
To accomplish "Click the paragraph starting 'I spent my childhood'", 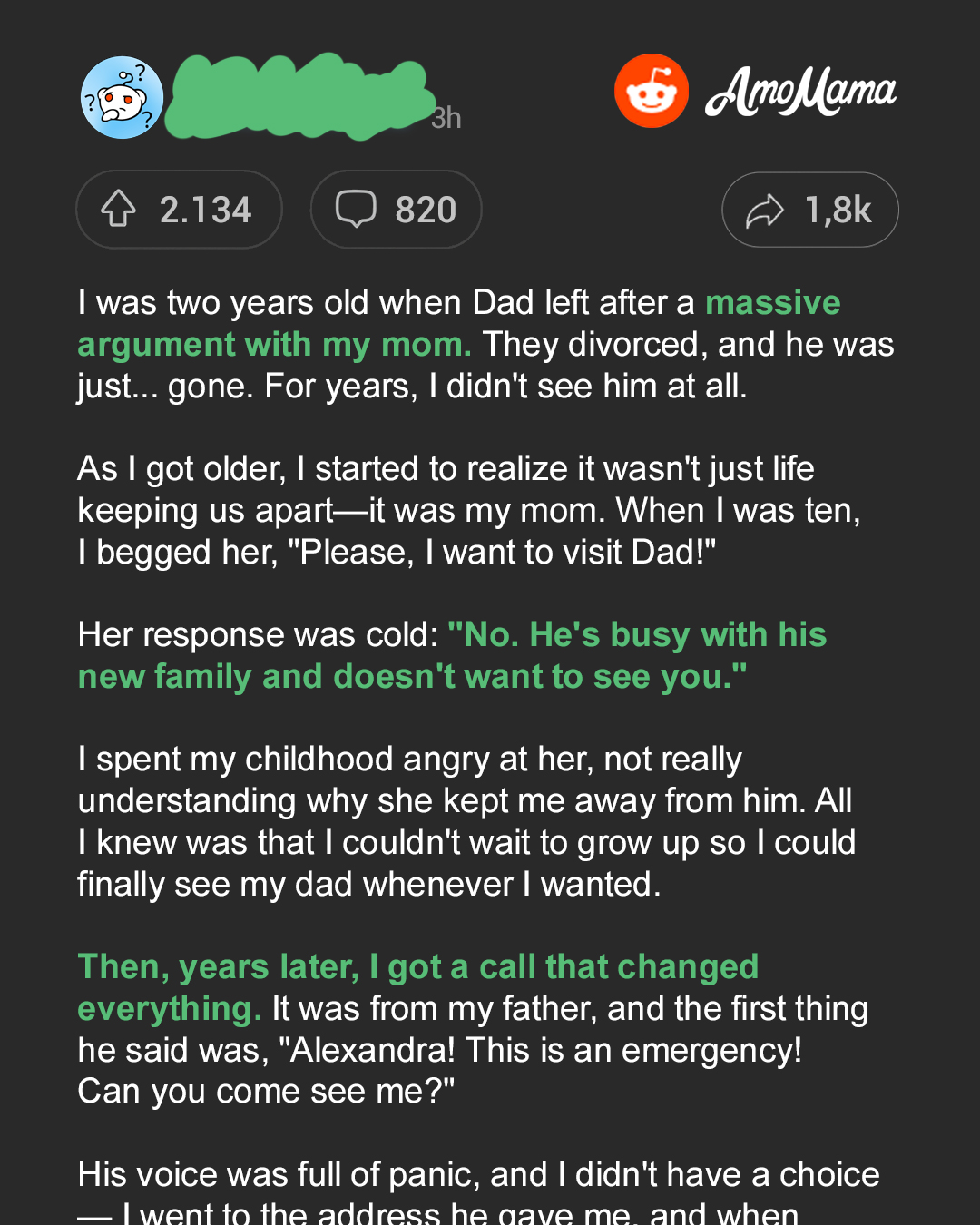I will click(x=466, y=821).
